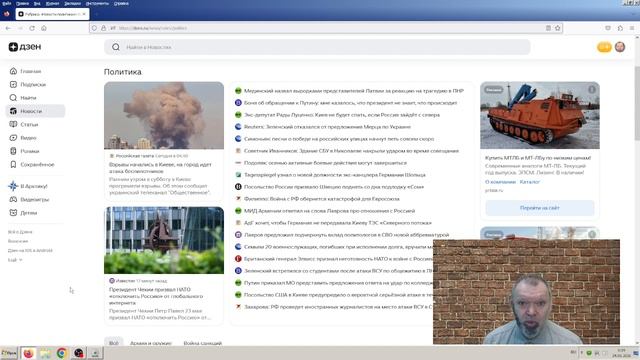640x360 pixels.
Task: Open the user profile avatar
Action: click(620, 47)
